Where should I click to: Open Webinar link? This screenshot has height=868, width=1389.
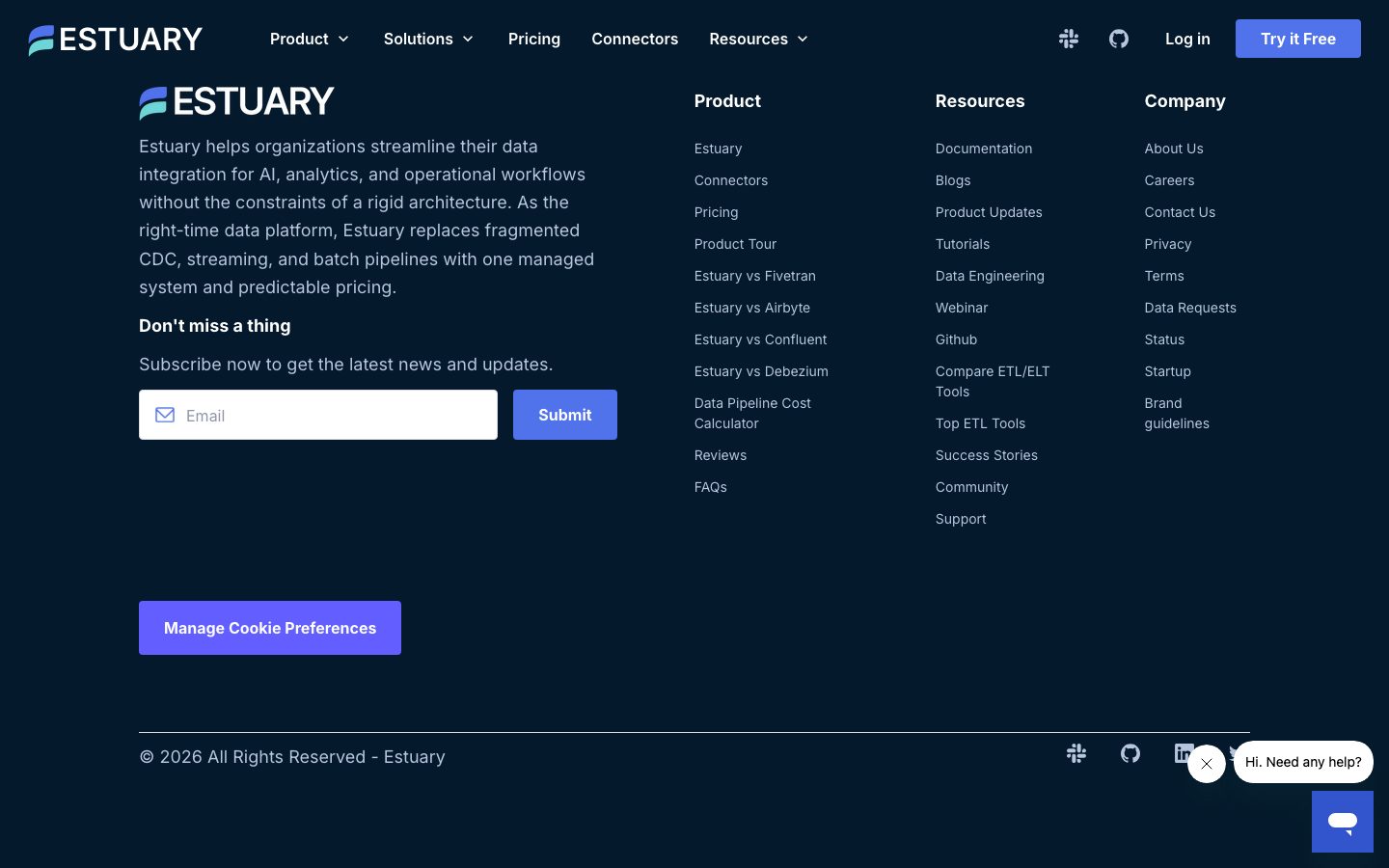(x=962, y=308)
